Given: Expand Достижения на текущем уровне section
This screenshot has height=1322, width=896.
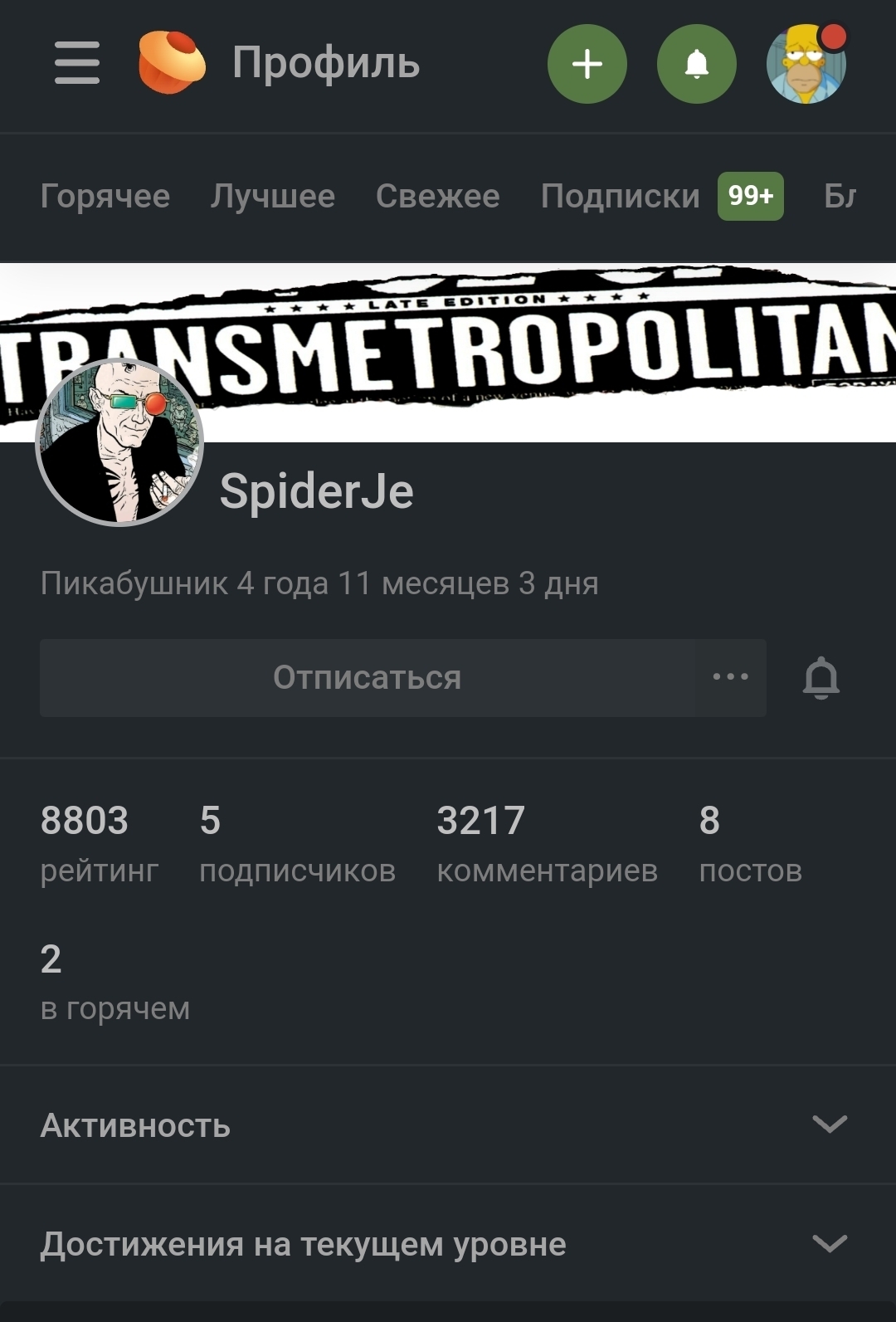Looking at the screenshot, I should pos(448,1244).
